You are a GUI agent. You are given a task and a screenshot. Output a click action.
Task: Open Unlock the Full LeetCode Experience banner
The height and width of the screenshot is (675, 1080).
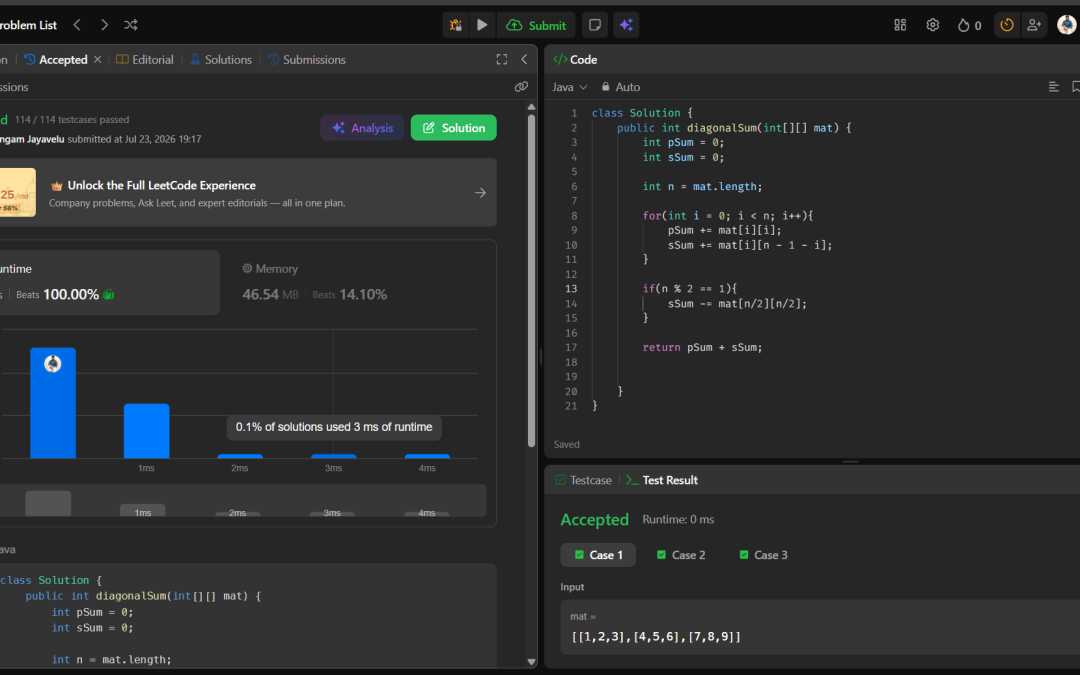pyautogui.click(x=248, y=193)
